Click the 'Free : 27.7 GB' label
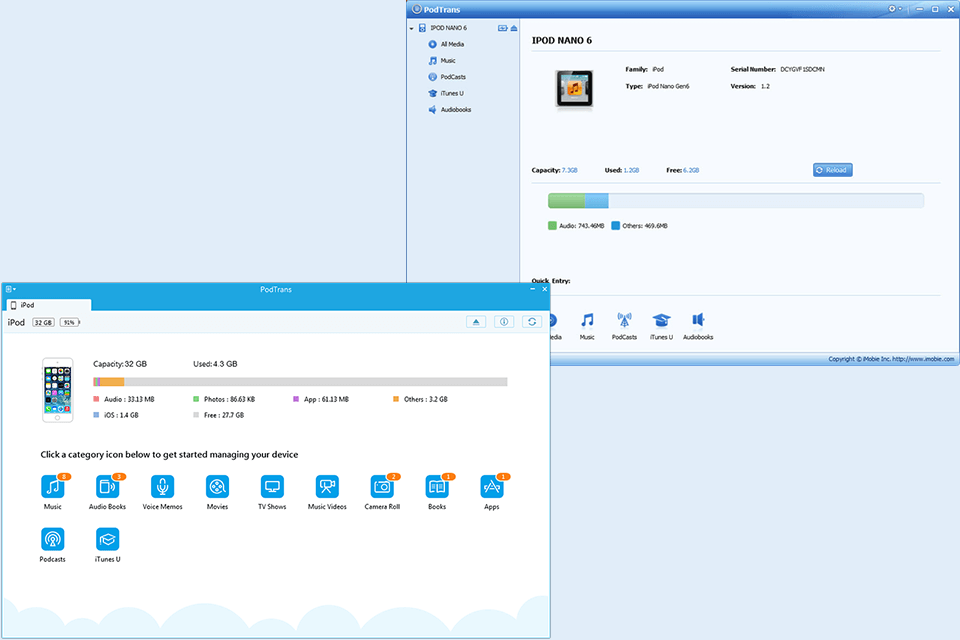The image size is (960, 640). pyautogui.click(x=223, y=415)
